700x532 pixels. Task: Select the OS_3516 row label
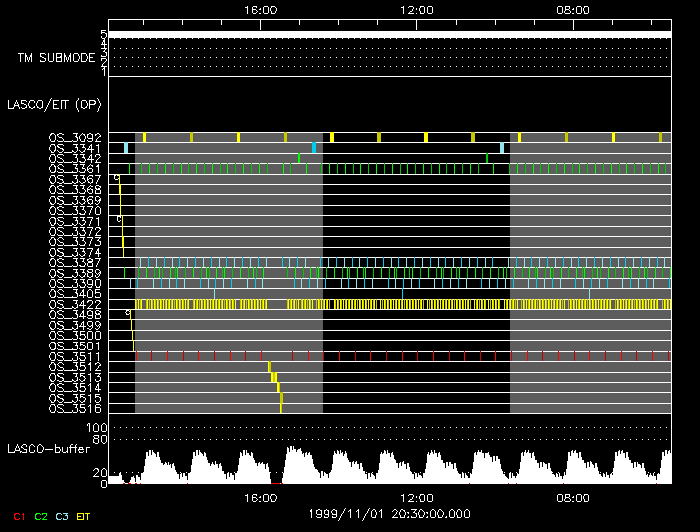coord(74,408)
